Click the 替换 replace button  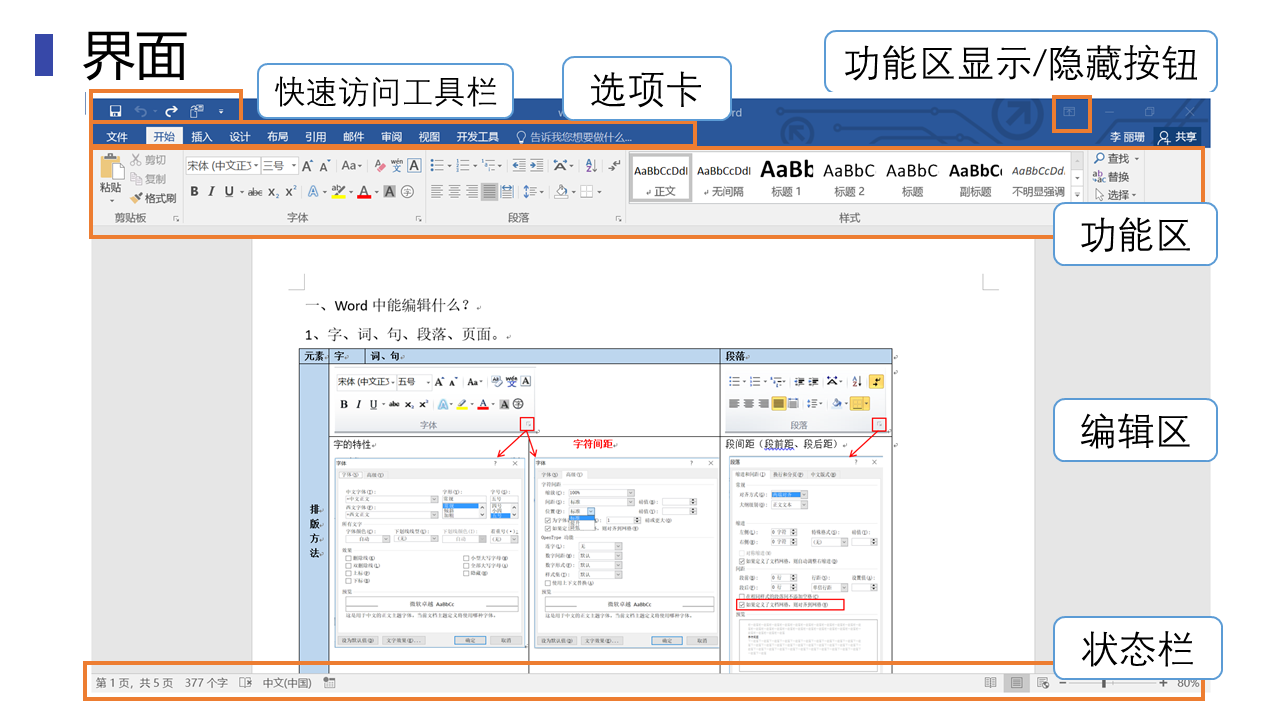point(1112,177)
